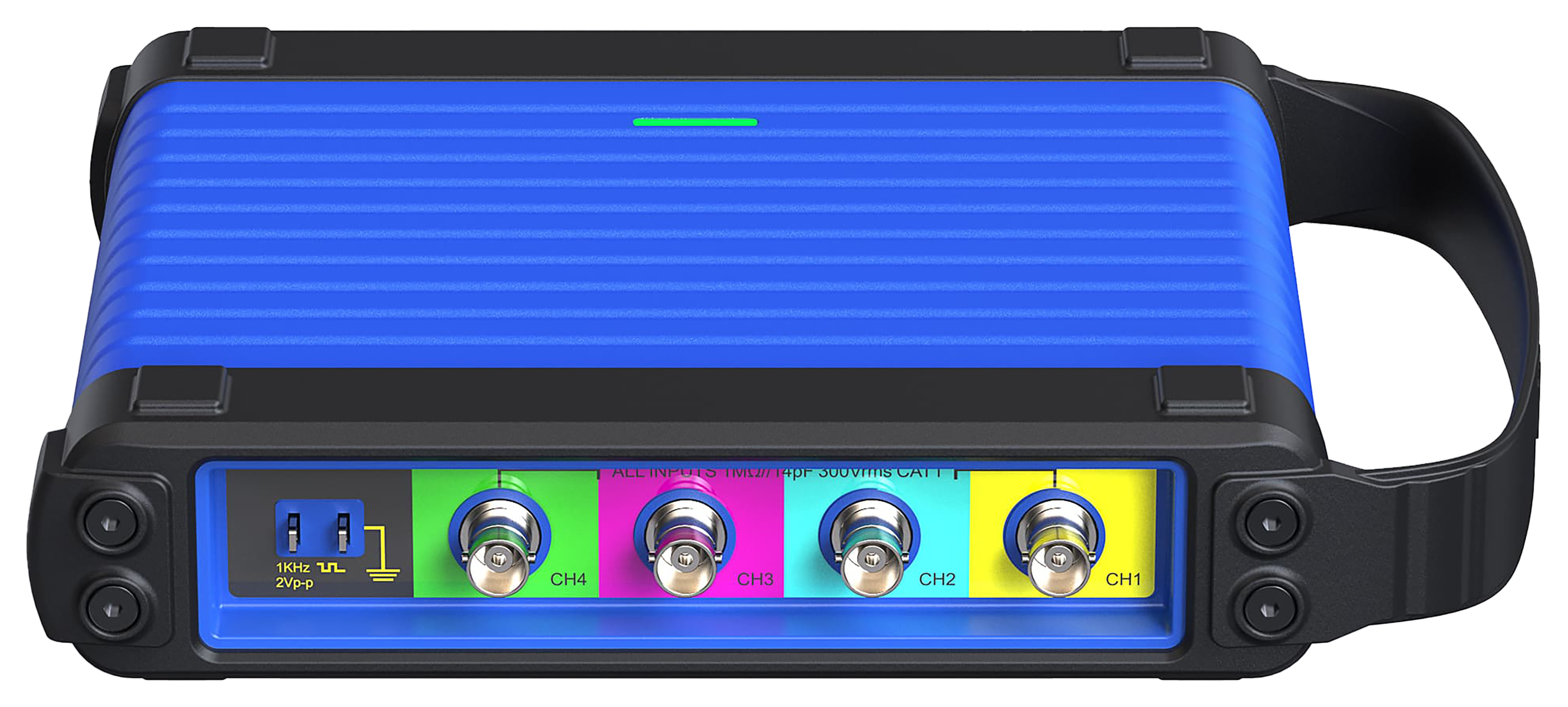Click the green status LED bar
Screen dimensions: 1568x707
[695, 122]
